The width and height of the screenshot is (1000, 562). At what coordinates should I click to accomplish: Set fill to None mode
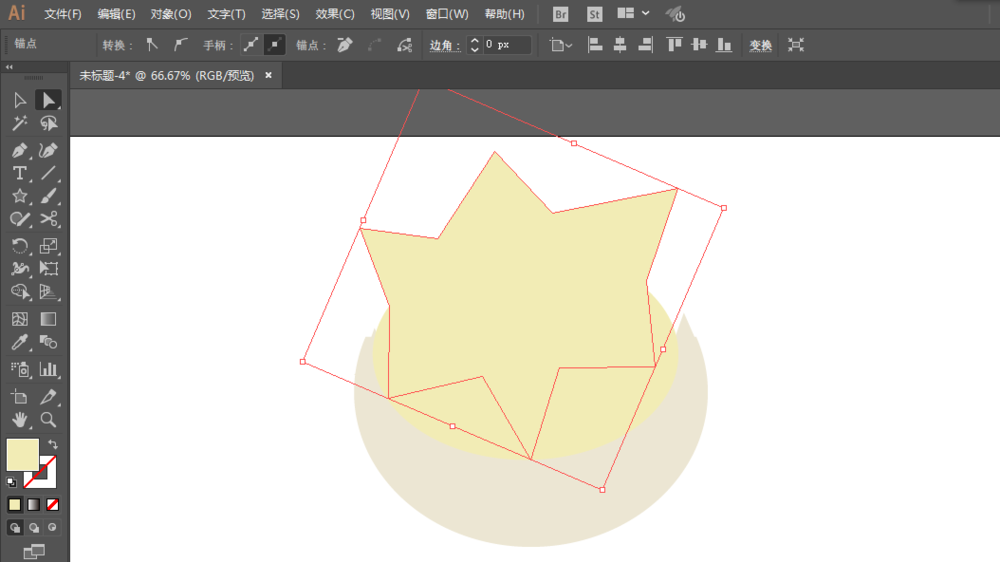coord(52,505)
